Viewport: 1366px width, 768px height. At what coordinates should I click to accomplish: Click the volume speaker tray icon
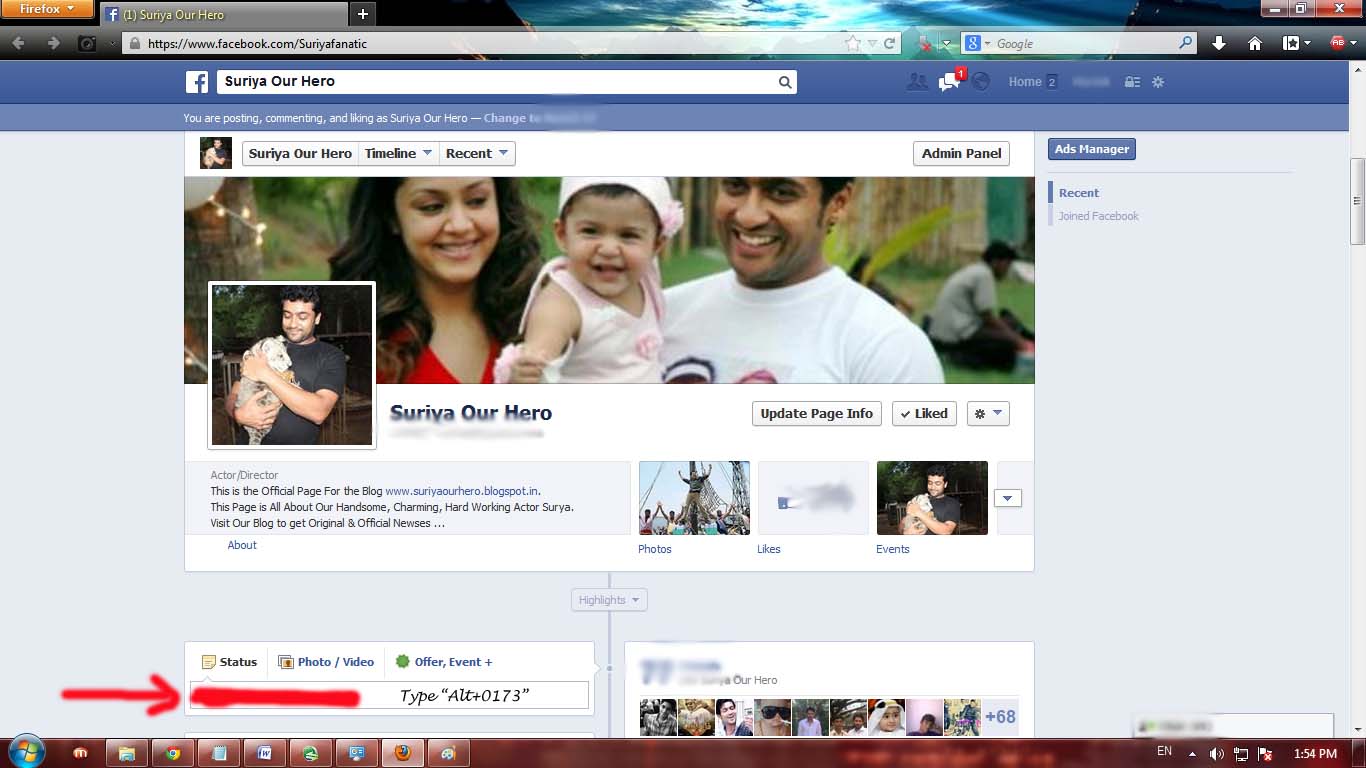pyautogui.click(x=1217, y=753)
